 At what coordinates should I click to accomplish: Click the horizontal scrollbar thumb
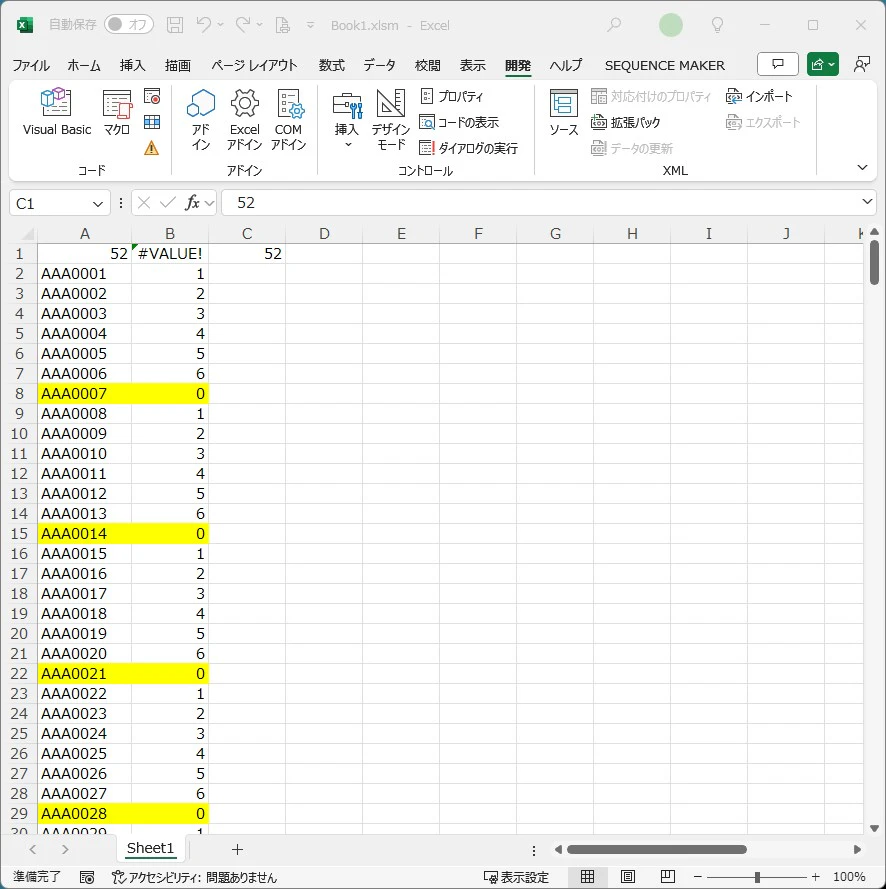click(x=656, y=849)
